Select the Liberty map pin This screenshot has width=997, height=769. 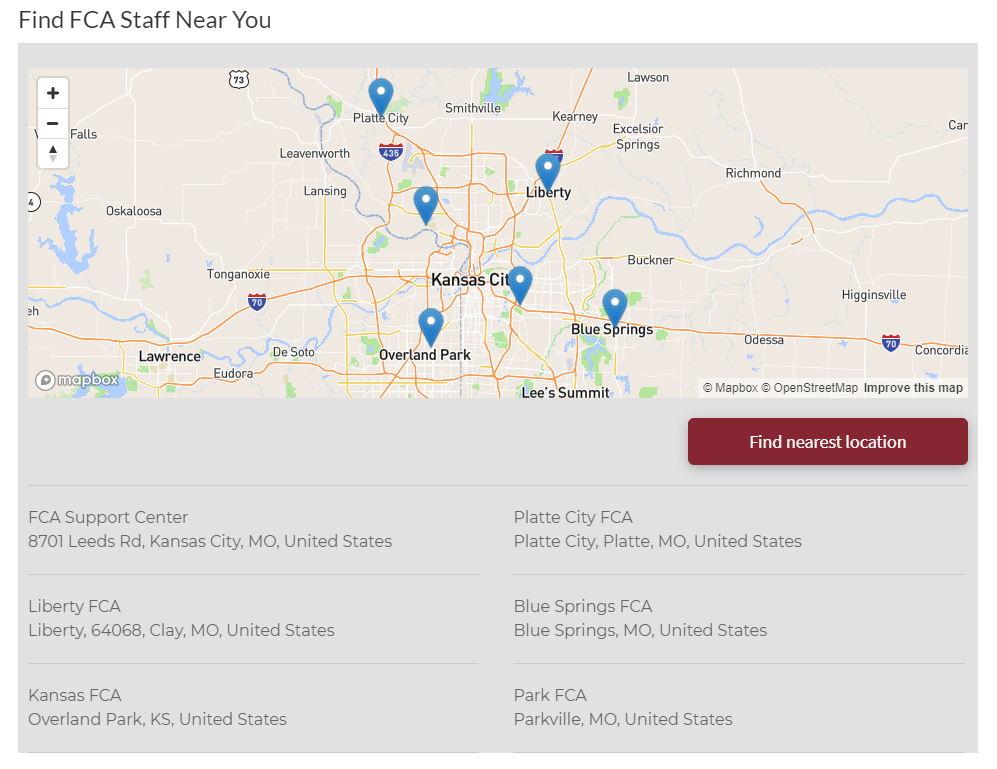click(548, 168)
